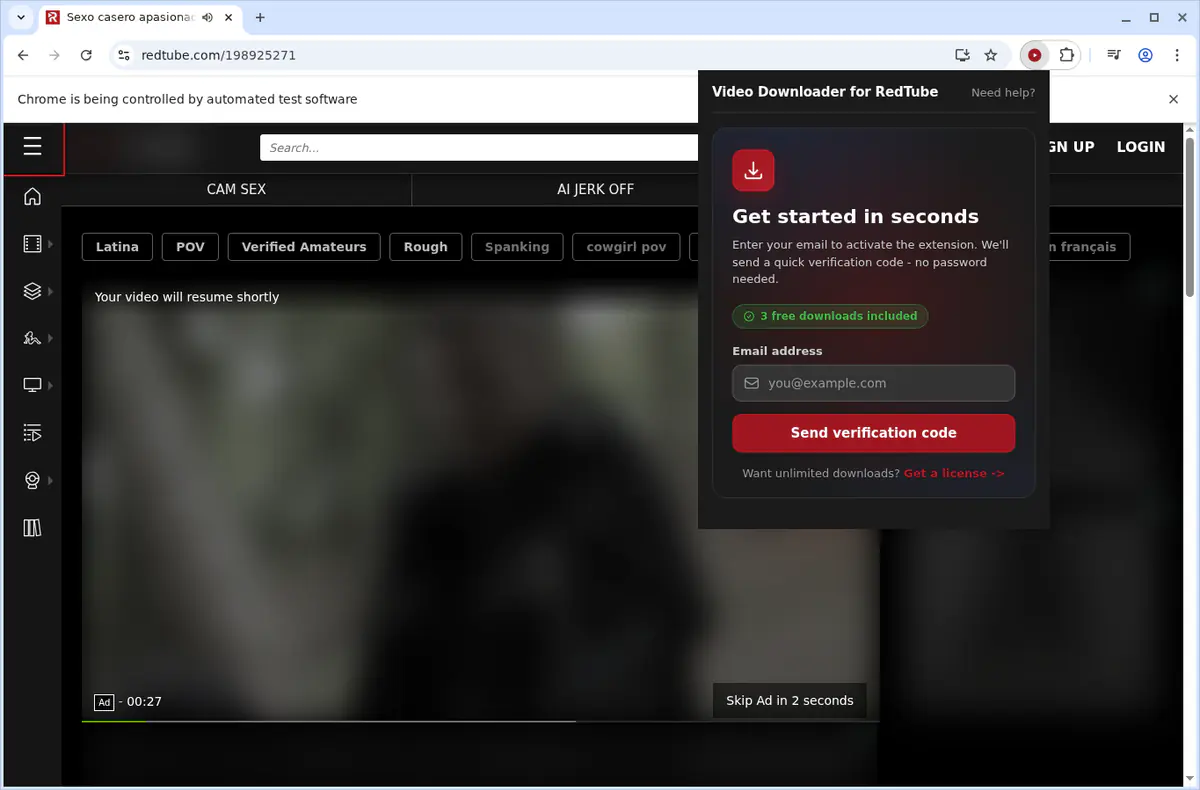The height and width of the screenshot is (790, 1200).
Task: Click the envelope icon in email field
Action: (x=751, y=383)
